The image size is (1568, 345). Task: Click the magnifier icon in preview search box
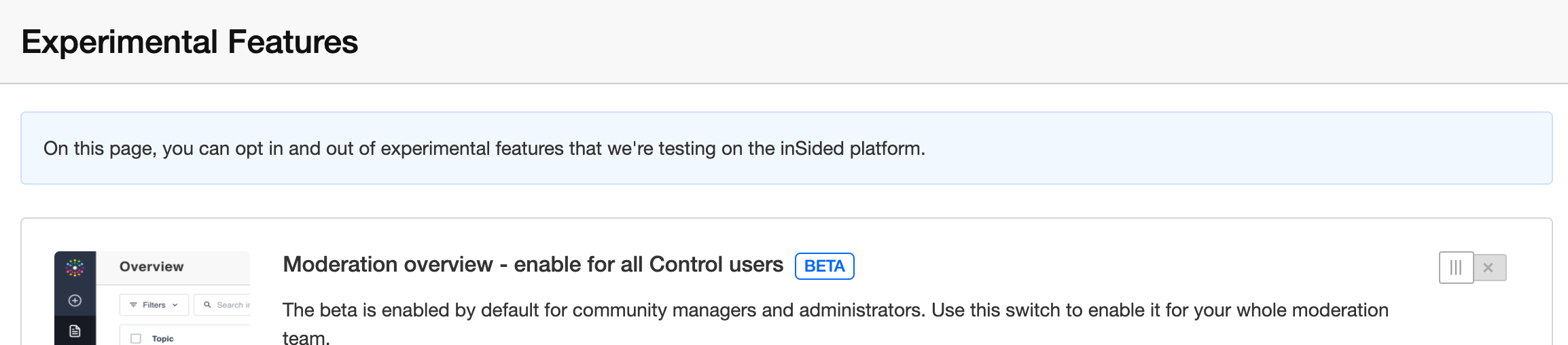[x=207, y=305]
